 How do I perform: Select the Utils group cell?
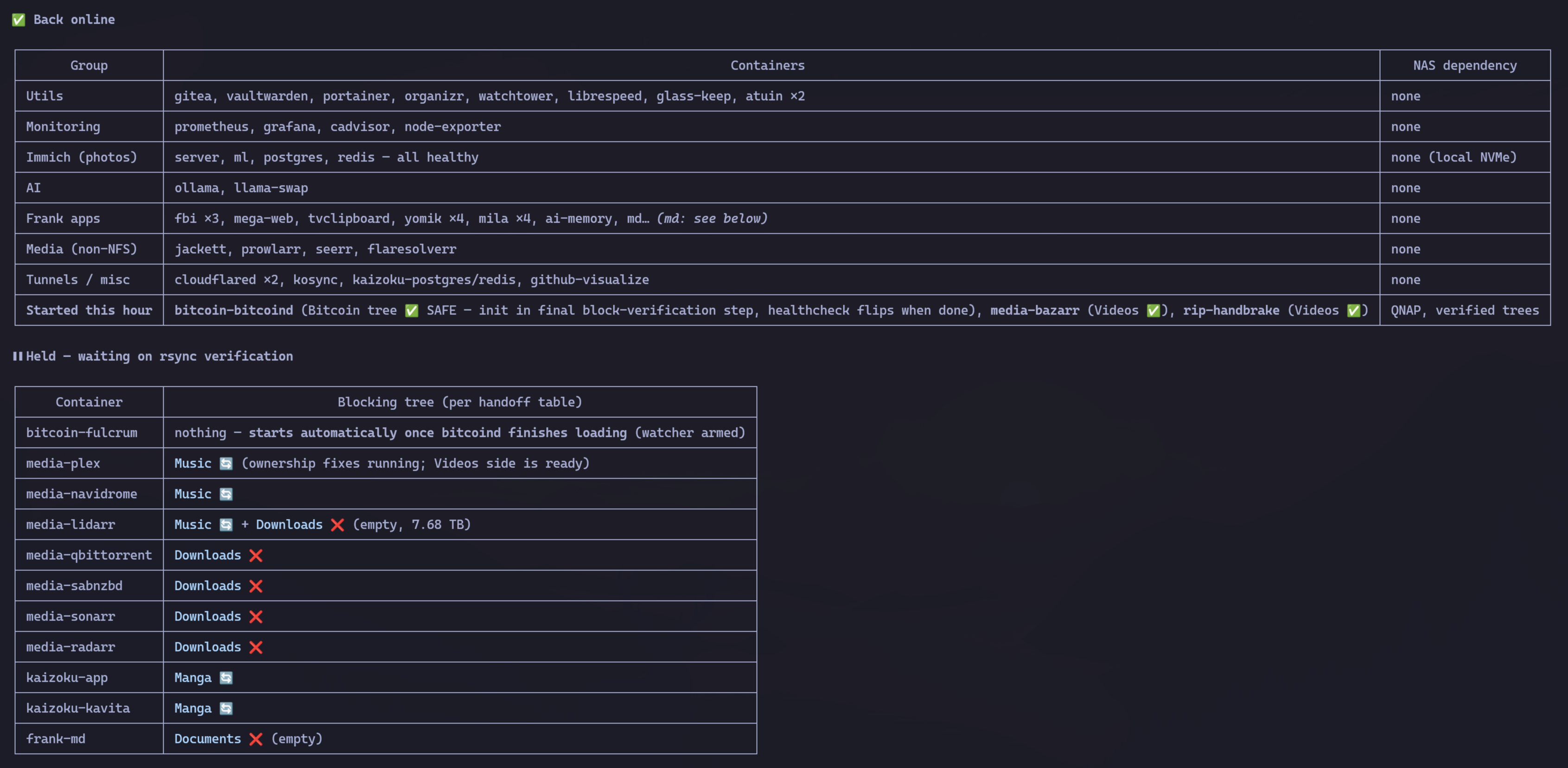[x=89, y=96]
